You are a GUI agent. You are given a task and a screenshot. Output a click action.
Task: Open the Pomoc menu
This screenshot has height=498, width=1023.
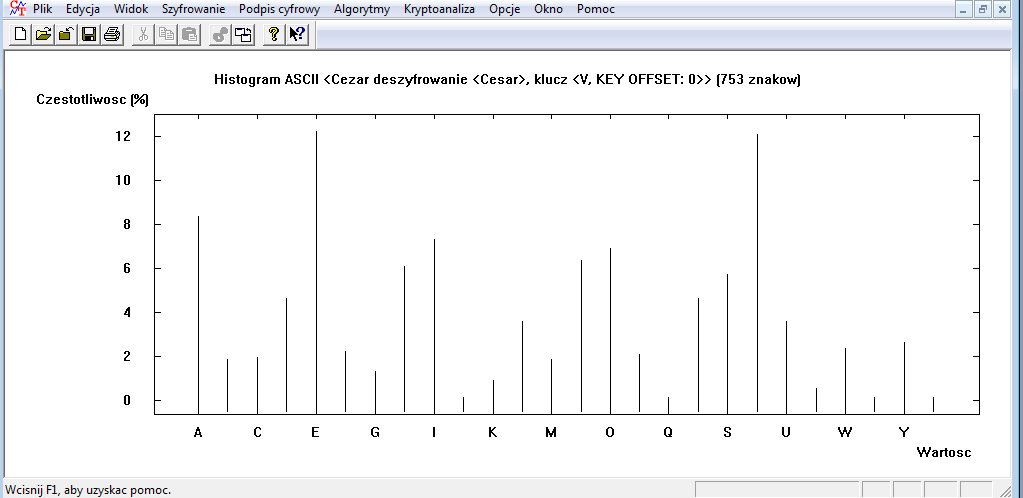click(596, 9)
